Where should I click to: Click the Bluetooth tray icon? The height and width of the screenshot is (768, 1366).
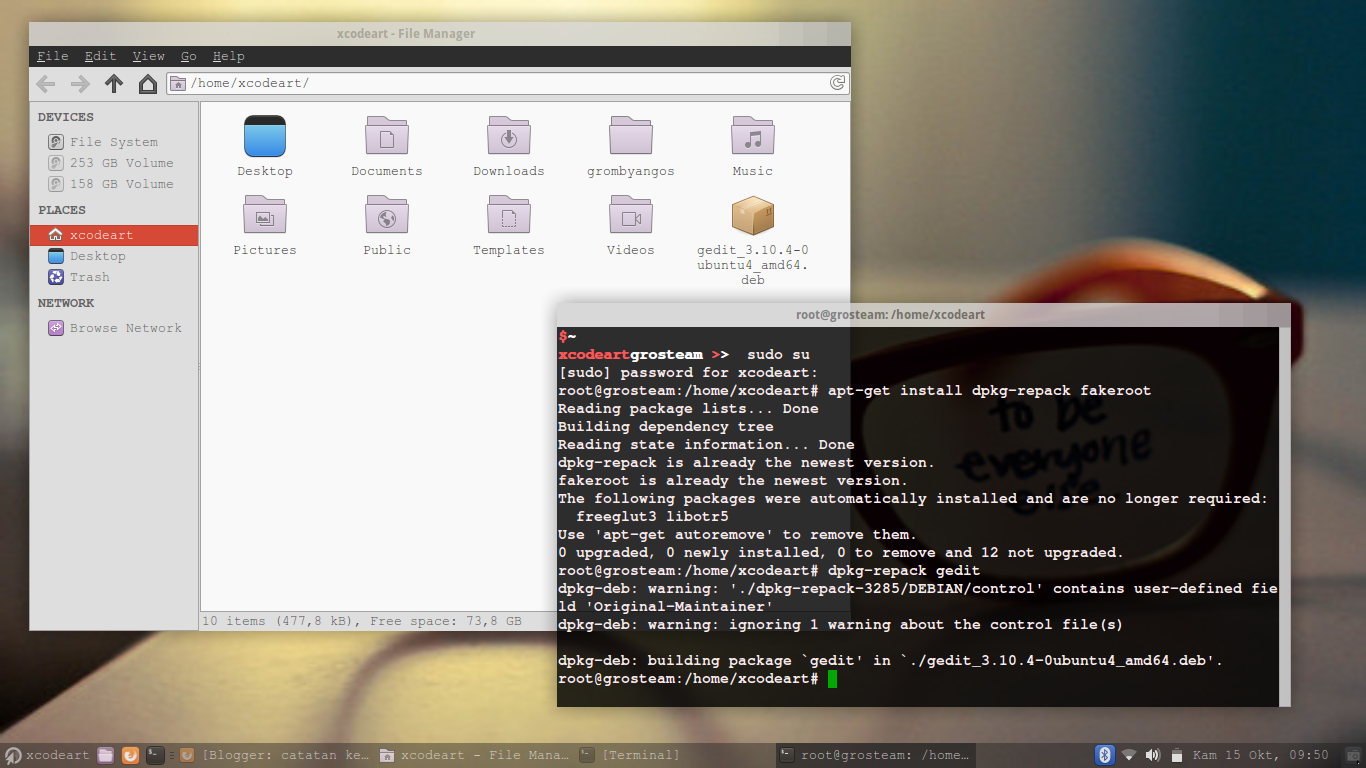point(1105,755)
